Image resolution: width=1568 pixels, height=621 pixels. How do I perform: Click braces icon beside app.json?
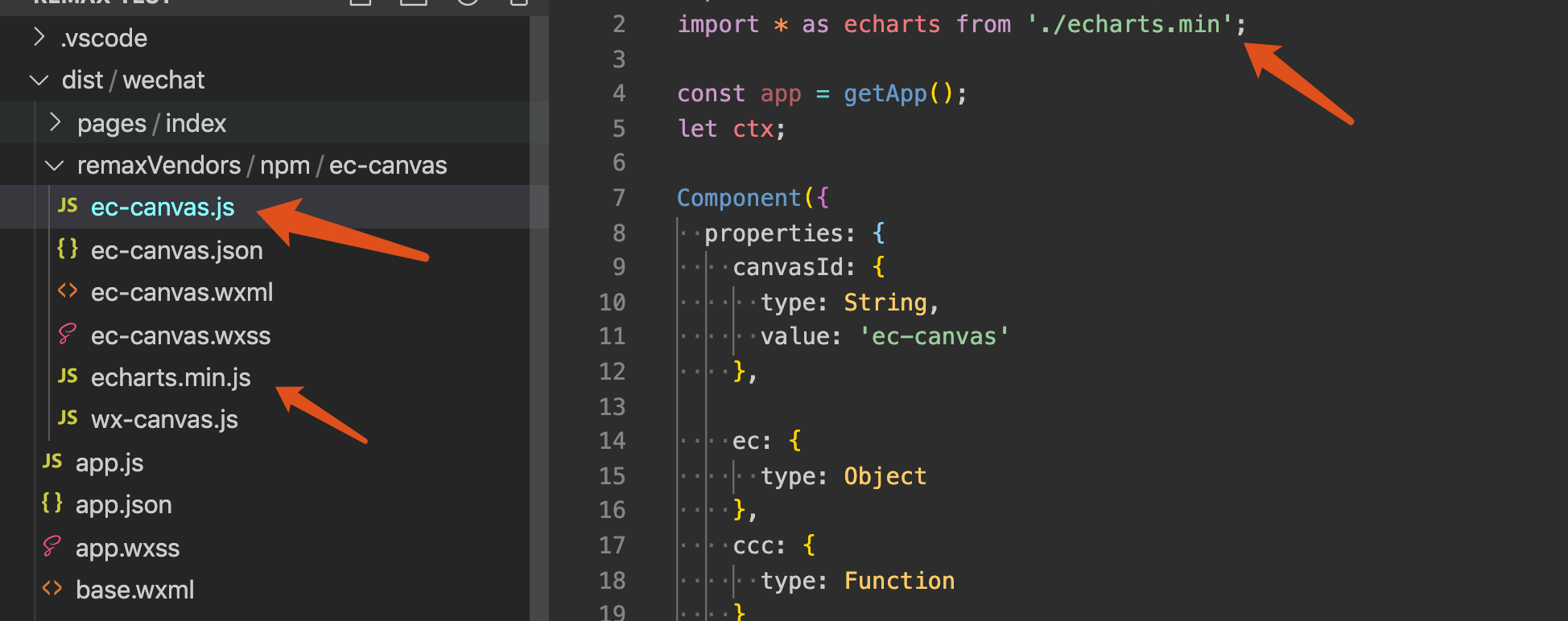point(52,503)
